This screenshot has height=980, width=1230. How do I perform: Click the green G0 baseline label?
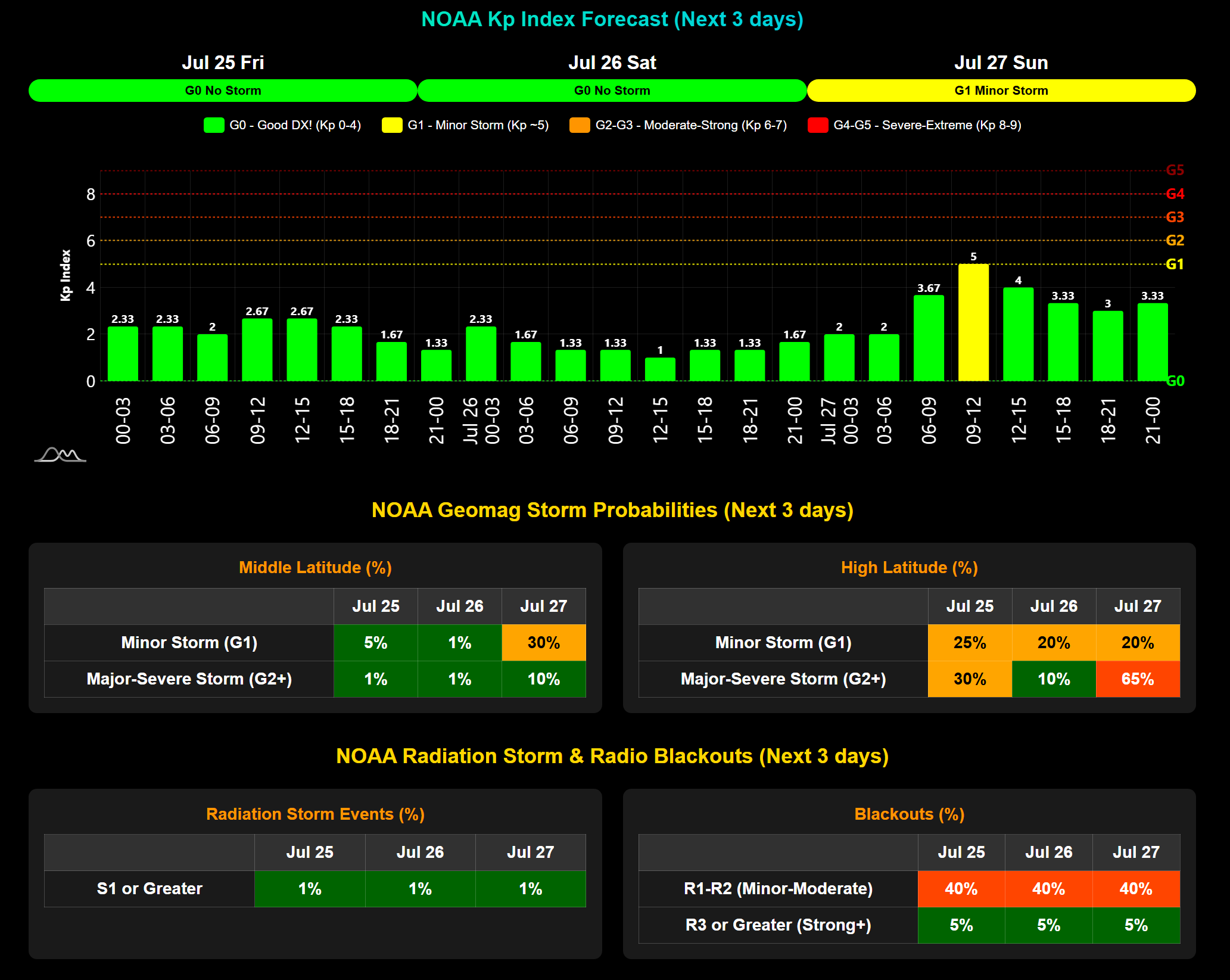coord(1175,381)
